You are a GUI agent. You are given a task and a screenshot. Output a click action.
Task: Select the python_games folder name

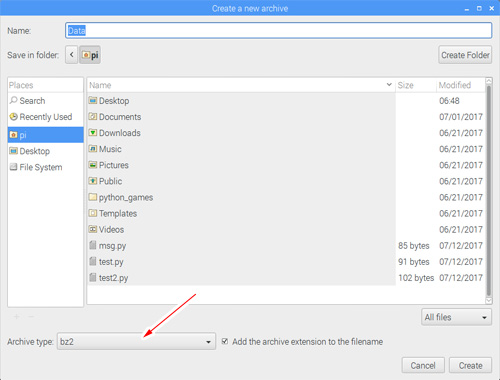pos(126,197)
